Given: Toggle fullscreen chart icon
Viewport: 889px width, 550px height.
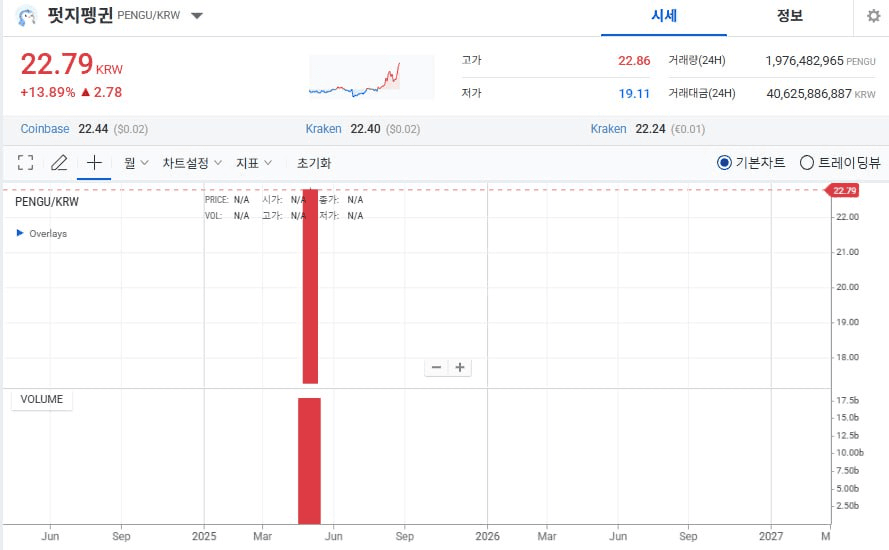Looking at the screenshot, I should point(26,163).
